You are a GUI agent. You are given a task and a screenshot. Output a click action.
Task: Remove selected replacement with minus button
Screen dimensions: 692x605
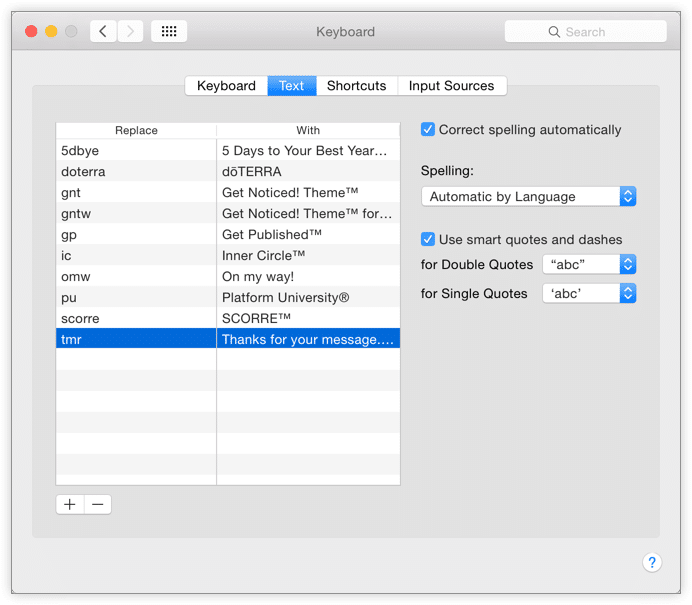click(x=98, y=504)
